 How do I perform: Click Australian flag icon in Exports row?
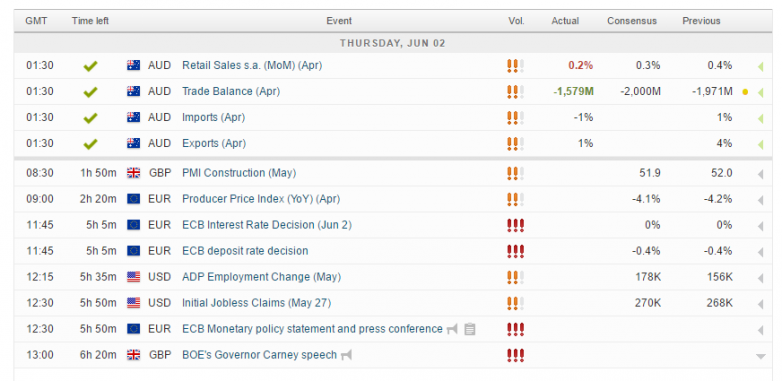coord(133,143)
